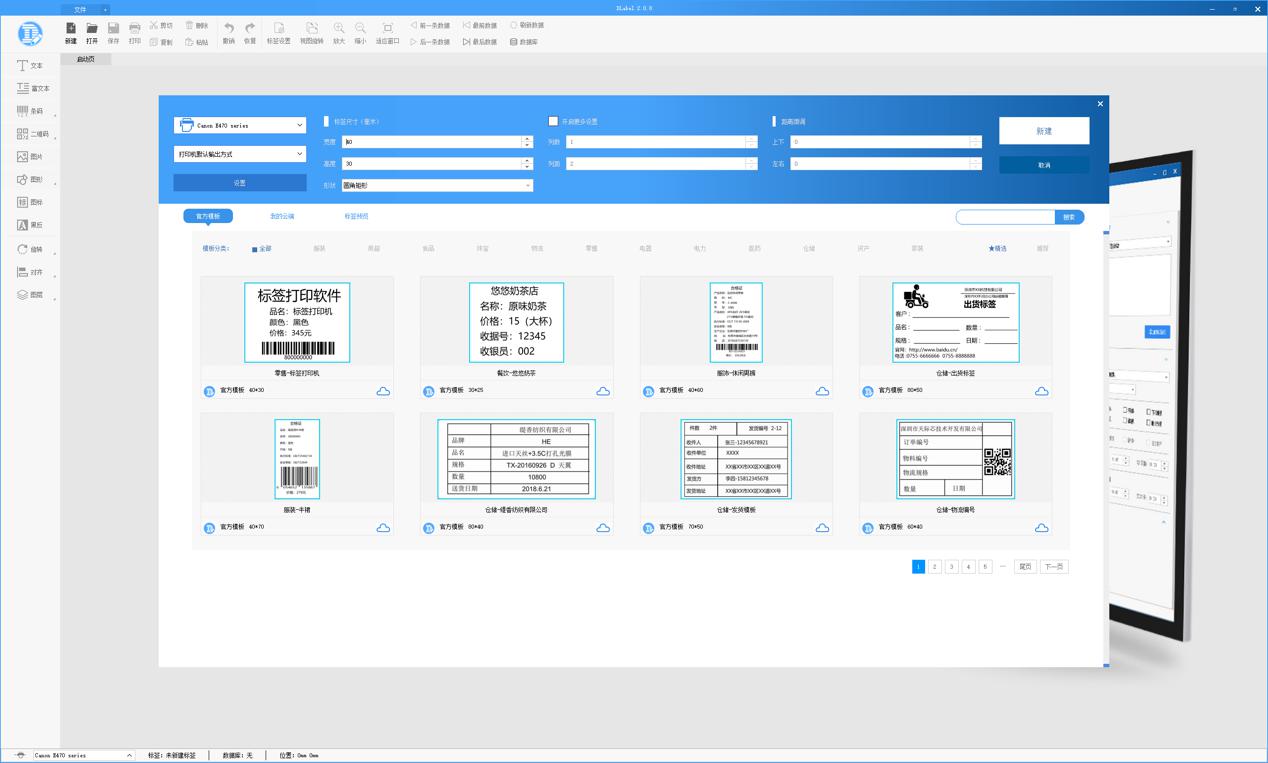Select the 文本 (Text) tool in sidebar
This screenshot has width=1268, height=763.
tap(30, 65)
